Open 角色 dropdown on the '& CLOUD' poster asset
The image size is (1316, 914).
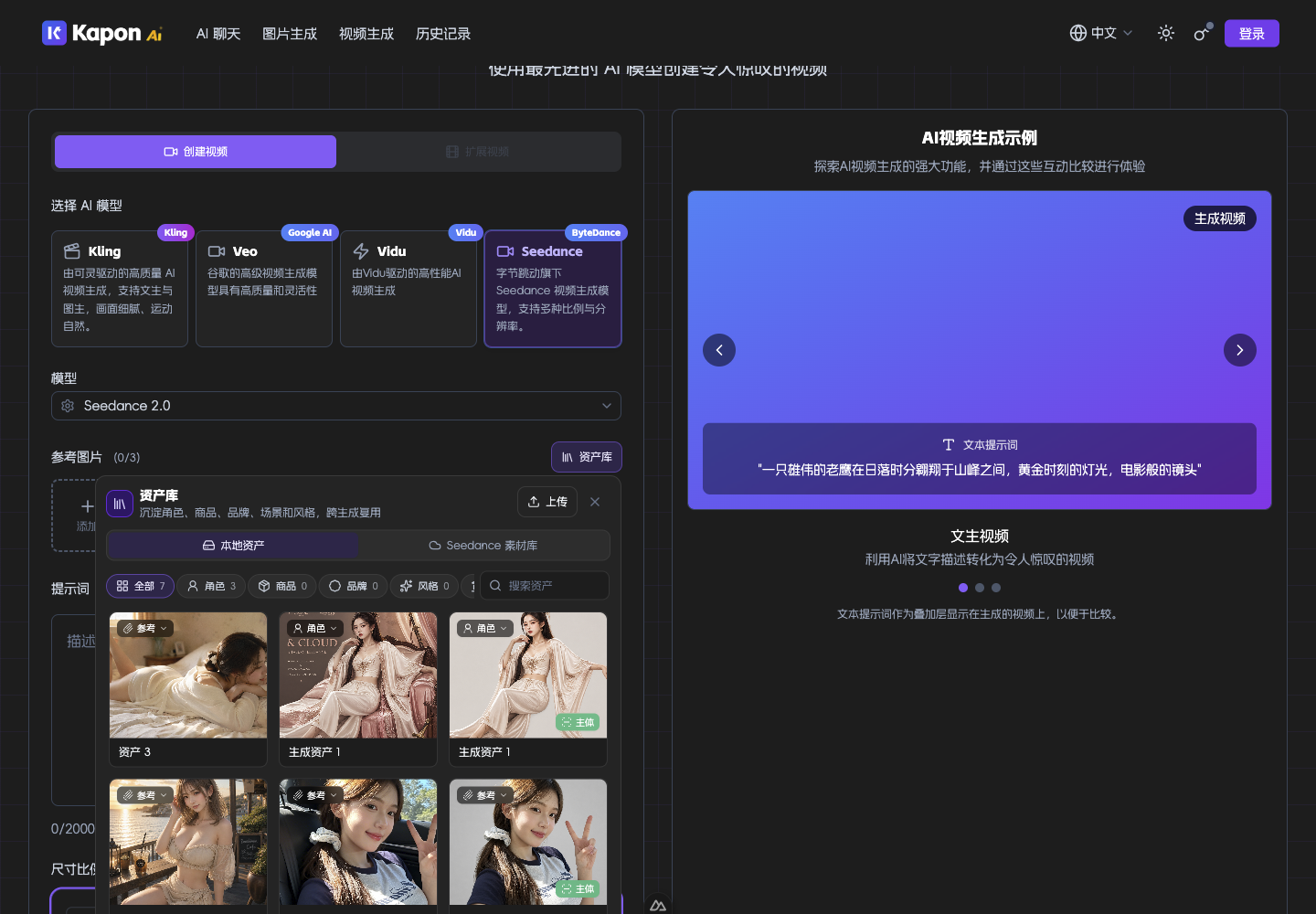point(315,629)
